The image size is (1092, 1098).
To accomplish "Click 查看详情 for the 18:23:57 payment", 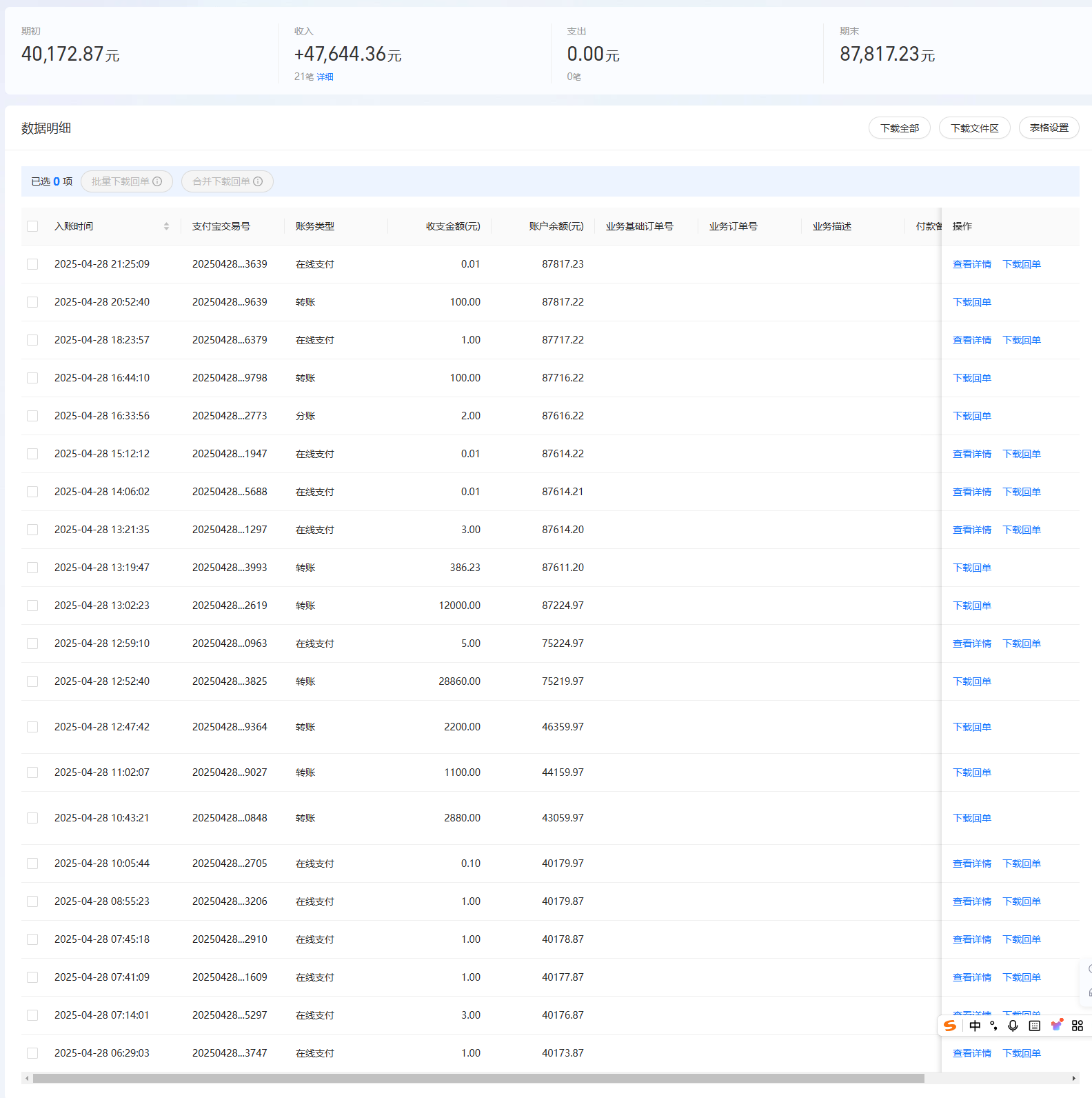I will click(971, 340).
